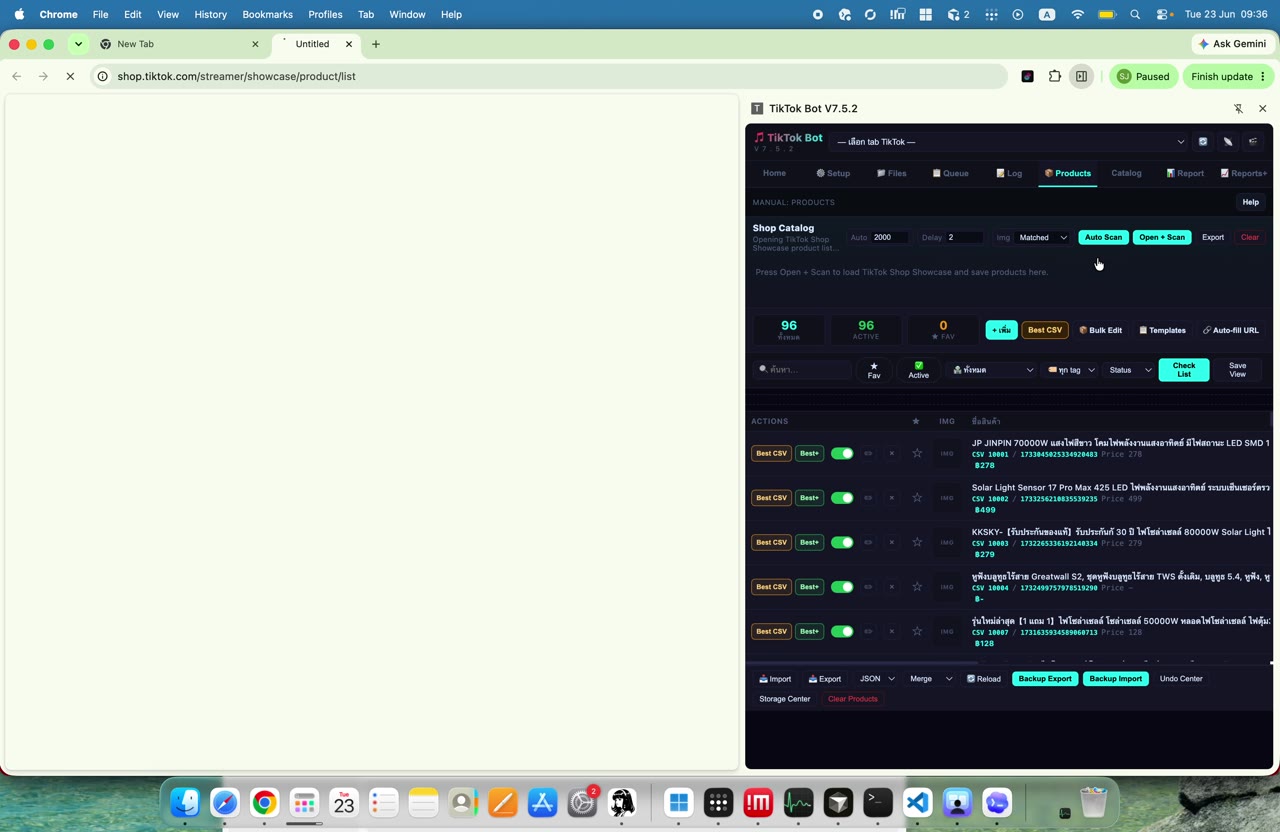Click the refresh icon beside the TikTok tab selector
The image size is (1280, 832).
point(1203,142)
